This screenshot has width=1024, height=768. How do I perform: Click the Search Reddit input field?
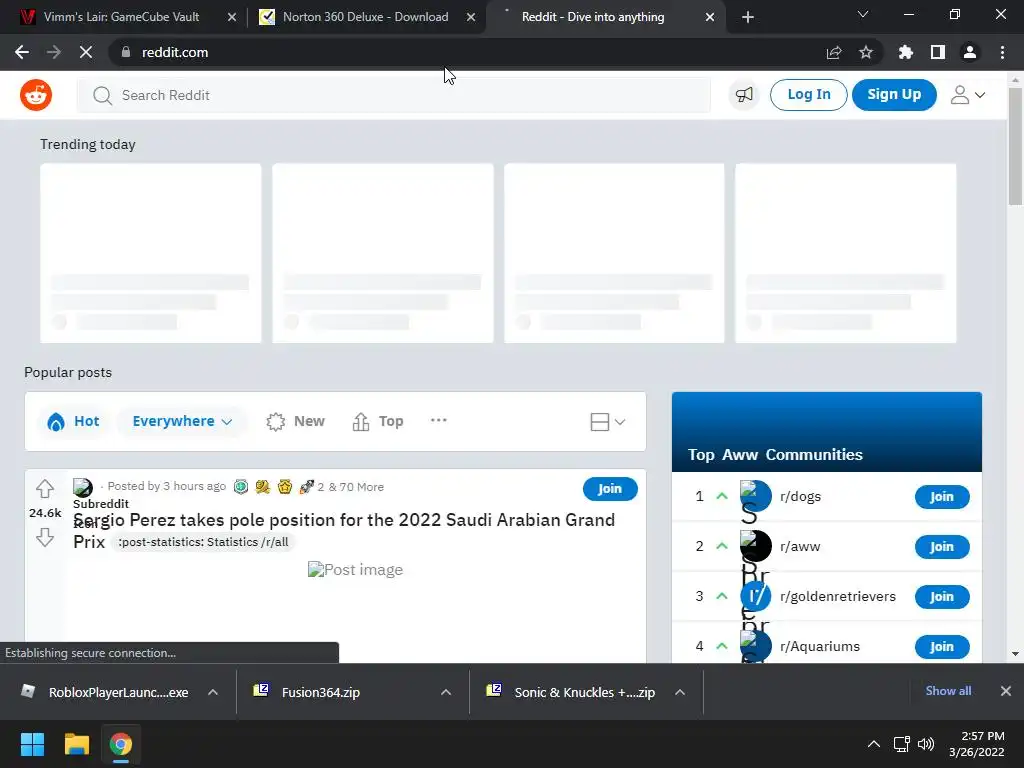(394, 95)
